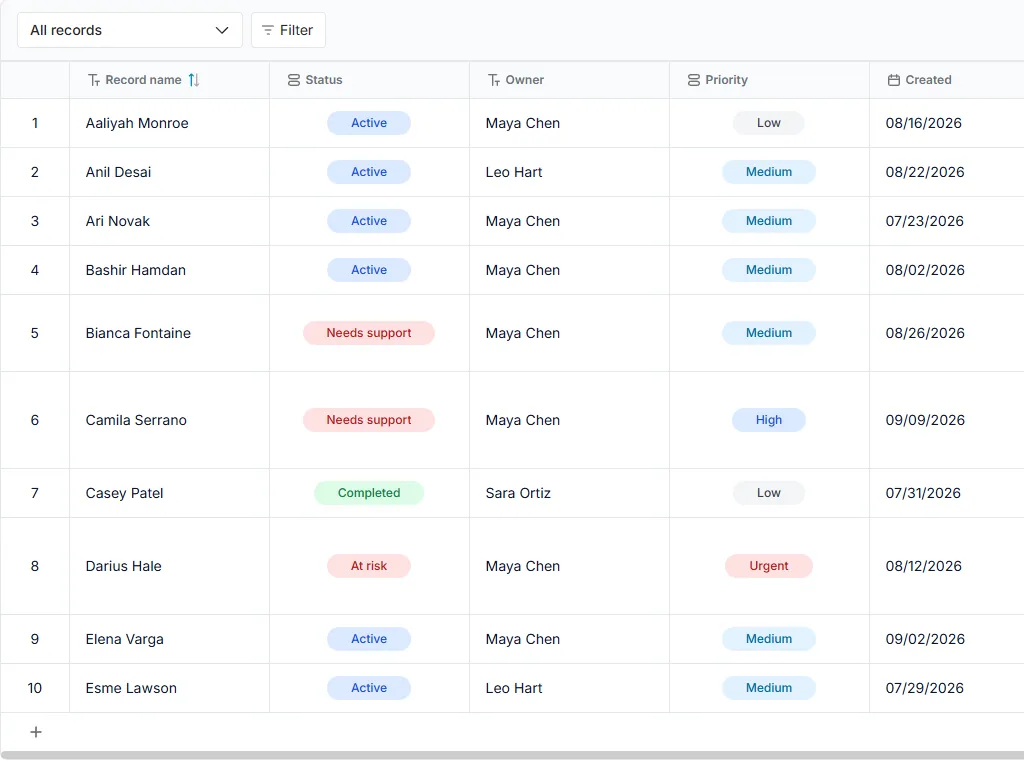1024x768 pixels.
Task: Click row number 10
Action: 35,688
